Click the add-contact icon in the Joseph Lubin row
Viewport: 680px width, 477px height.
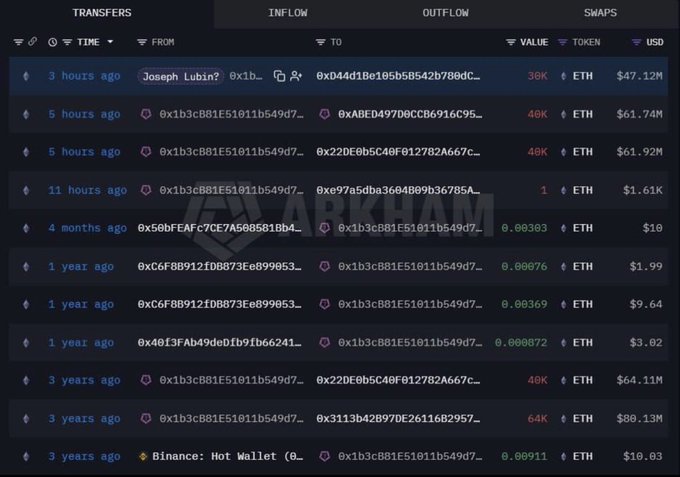296,76
